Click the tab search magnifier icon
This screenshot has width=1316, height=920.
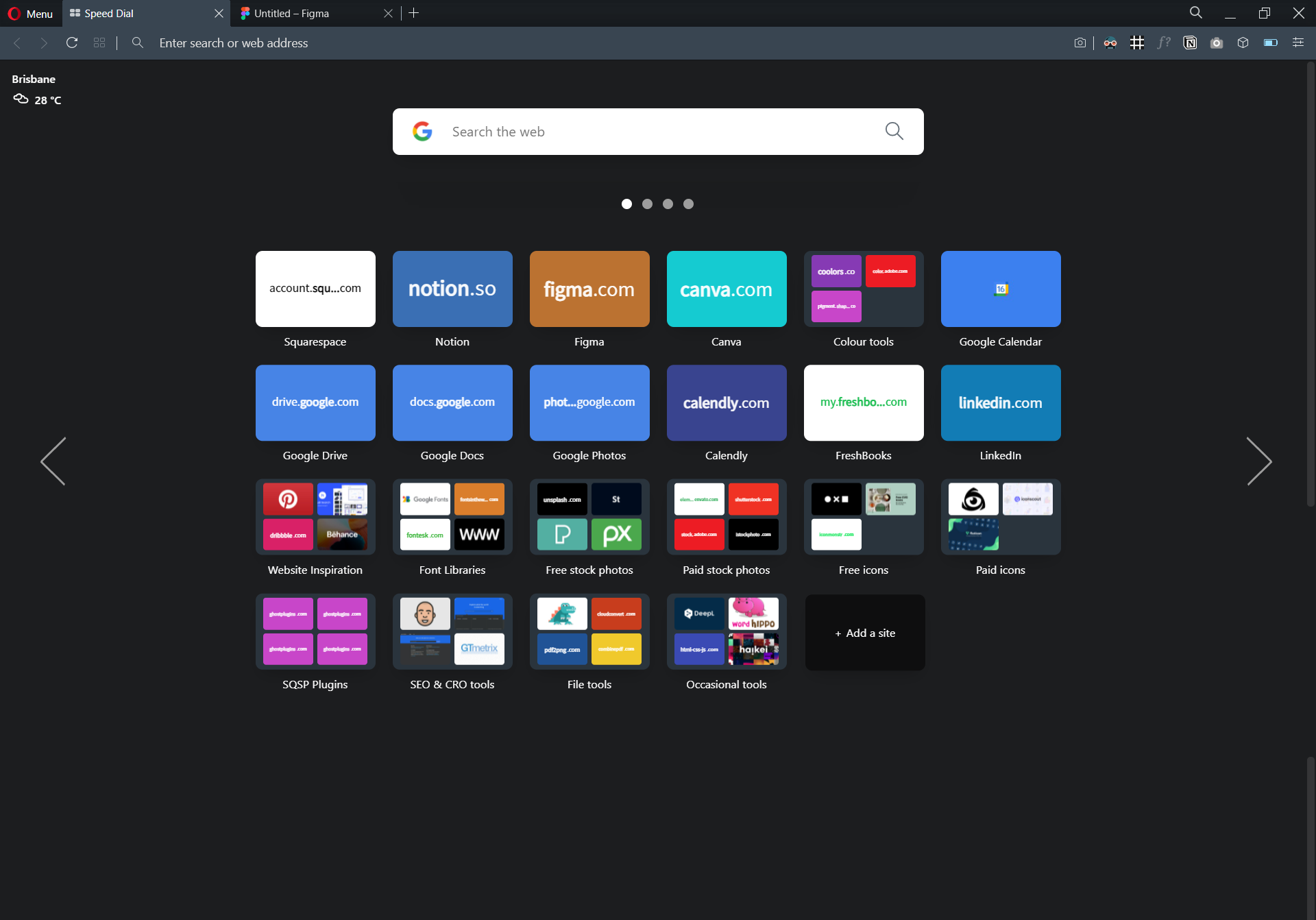tap(1195, 12)
